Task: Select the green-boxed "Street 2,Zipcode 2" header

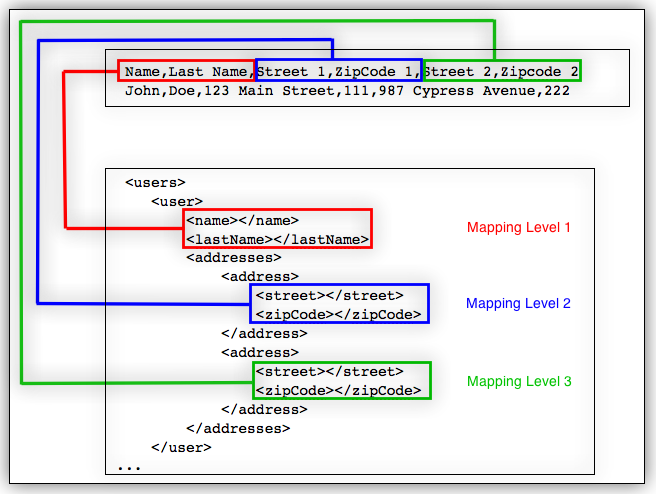Action: (x=501, y=71)
